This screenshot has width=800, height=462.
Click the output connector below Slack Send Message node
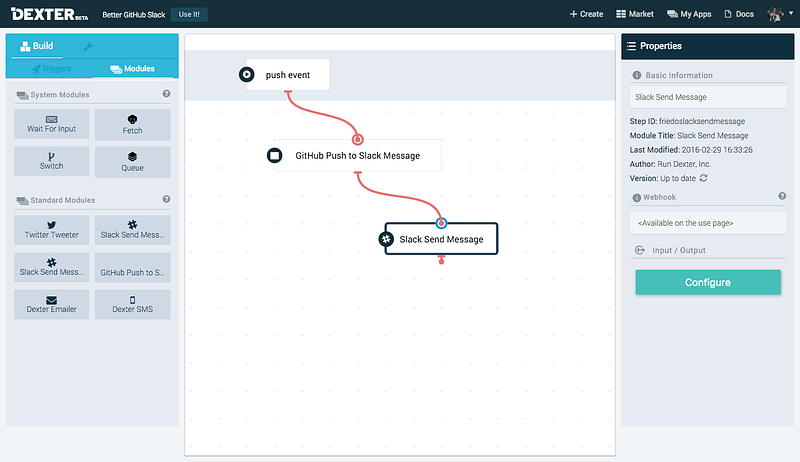tap(441, 260)
